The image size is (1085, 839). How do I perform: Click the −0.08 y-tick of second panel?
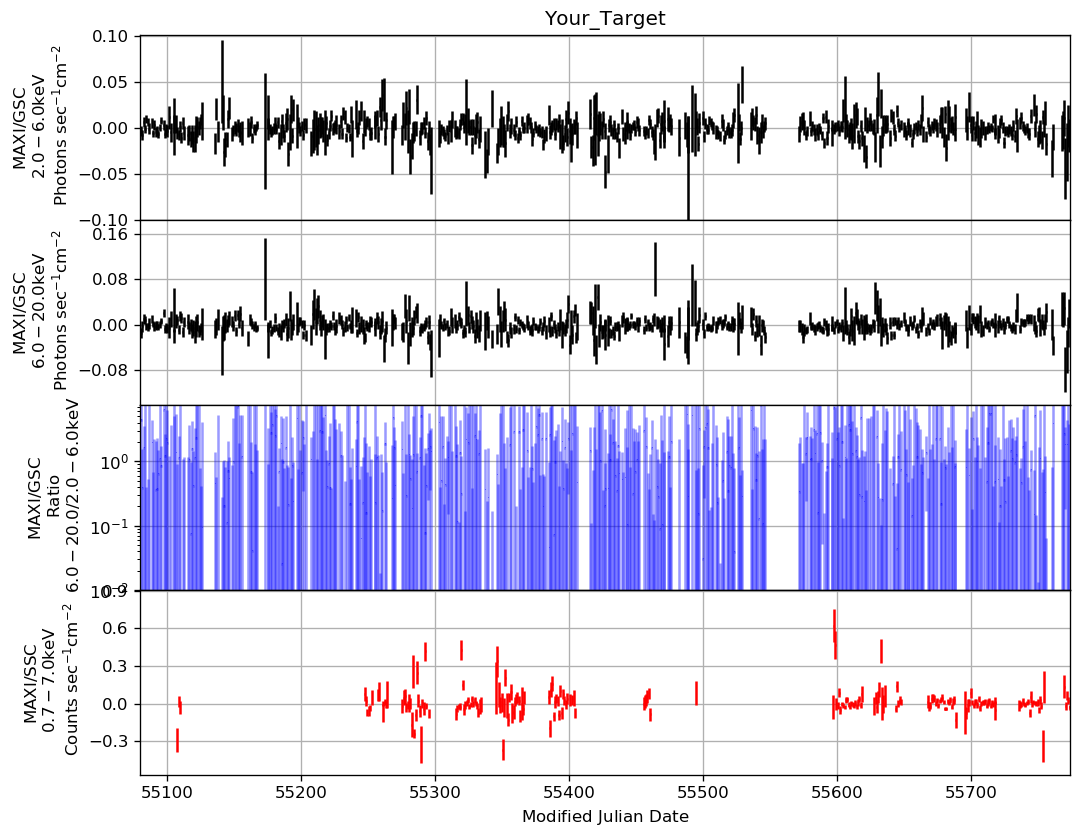pyautogui.click(x=104, y=370)
